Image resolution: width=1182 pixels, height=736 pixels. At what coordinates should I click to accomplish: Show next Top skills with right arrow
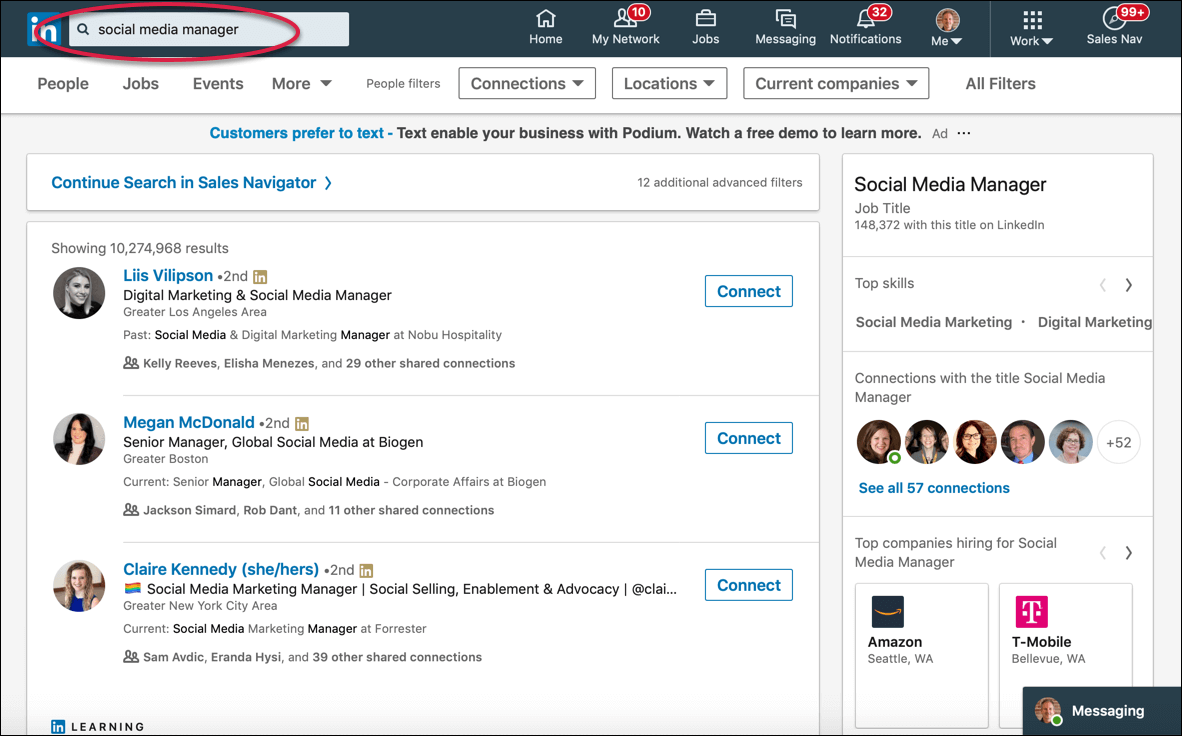coord(1128,285)
